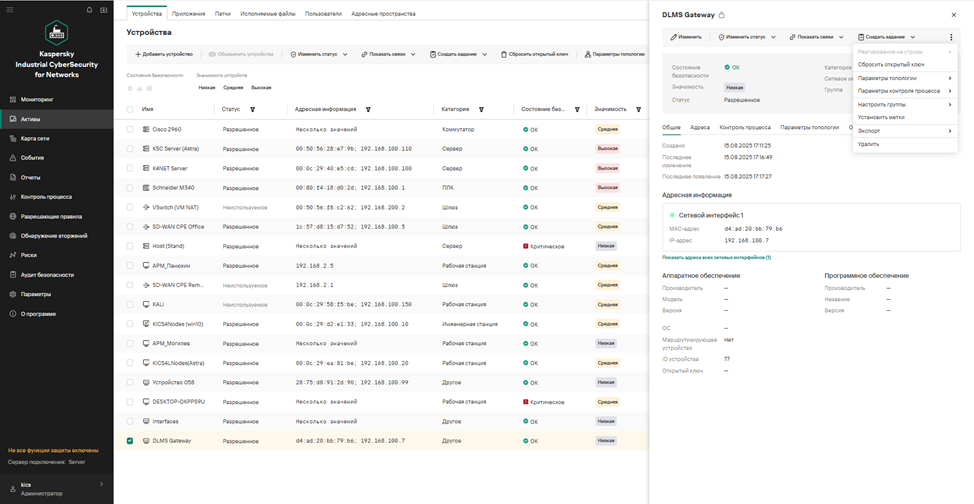Open the Исполняемые файлы tab
Image resolution: width=974 pixels, height=504 pixels.
tap(268, 14)
